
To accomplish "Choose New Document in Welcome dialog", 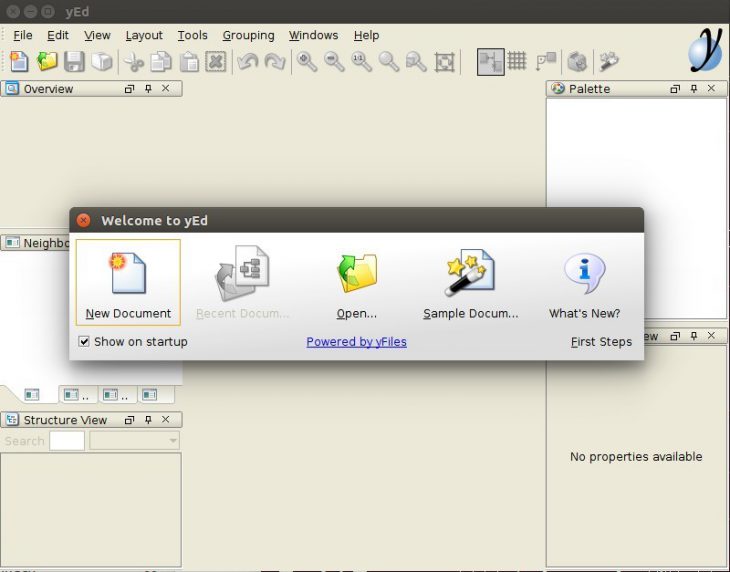I will pos(128,283).
